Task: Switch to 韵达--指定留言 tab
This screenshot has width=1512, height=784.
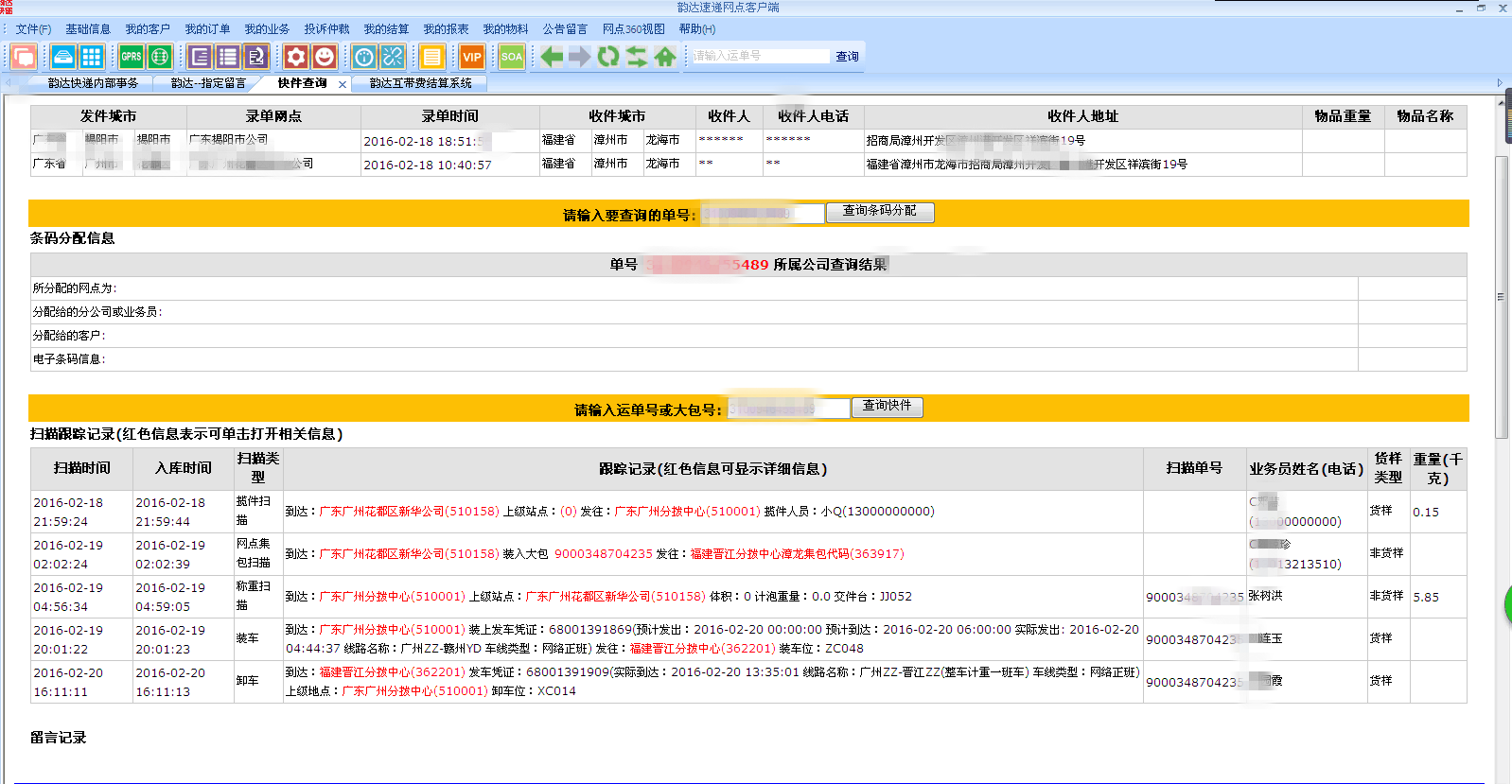Action: pos(208,83)
